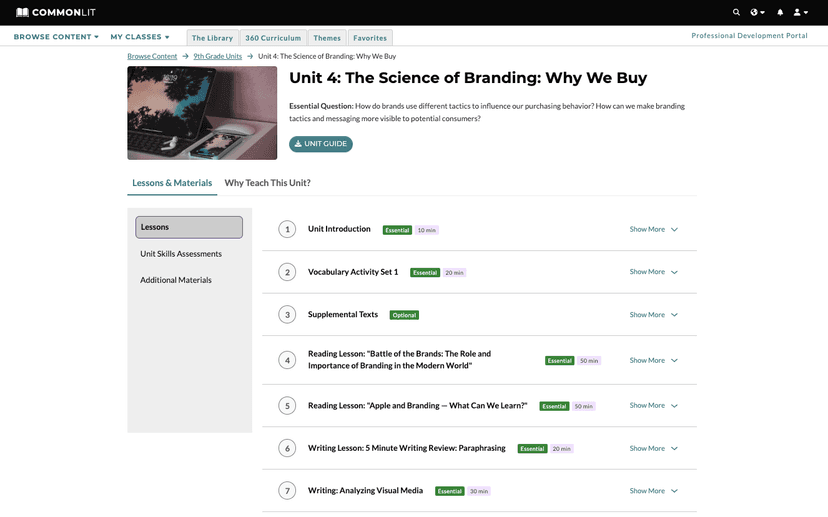Download the Unit Guide

tap(321, 144)
